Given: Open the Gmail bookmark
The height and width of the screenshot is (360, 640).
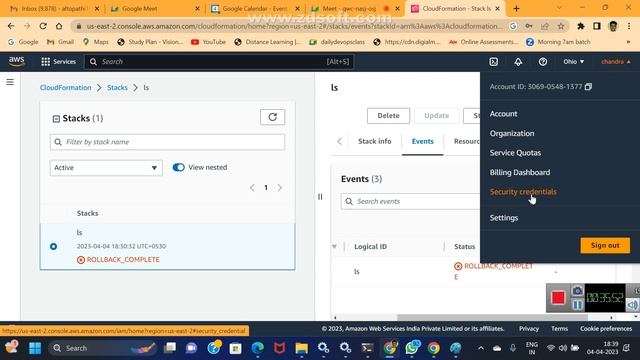Looking at the screenshot, I should pyautogui.click(x=60, y=42).
